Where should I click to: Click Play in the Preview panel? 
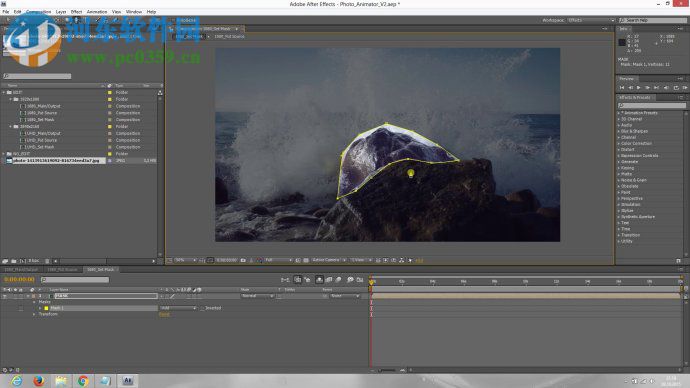pos(639,88)
